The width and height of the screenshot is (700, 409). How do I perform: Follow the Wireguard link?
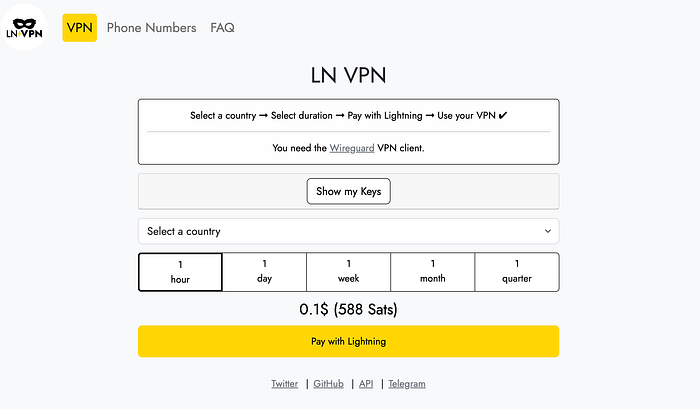pos(352,148)
